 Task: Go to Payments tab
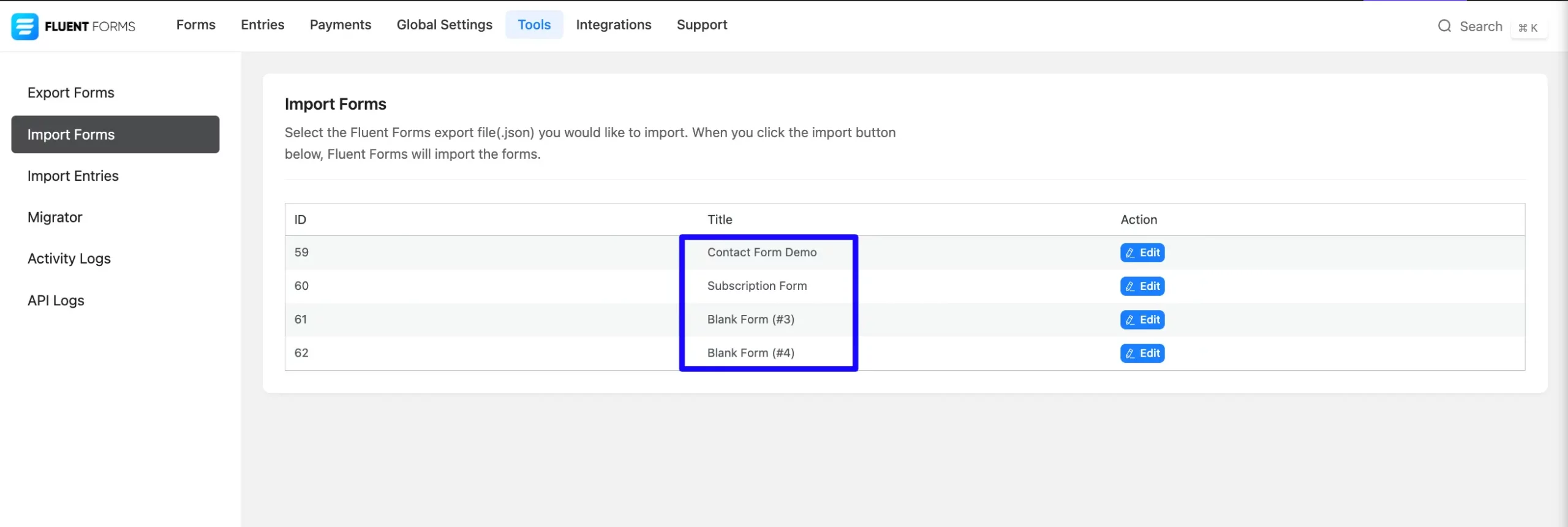pos(340,25)
